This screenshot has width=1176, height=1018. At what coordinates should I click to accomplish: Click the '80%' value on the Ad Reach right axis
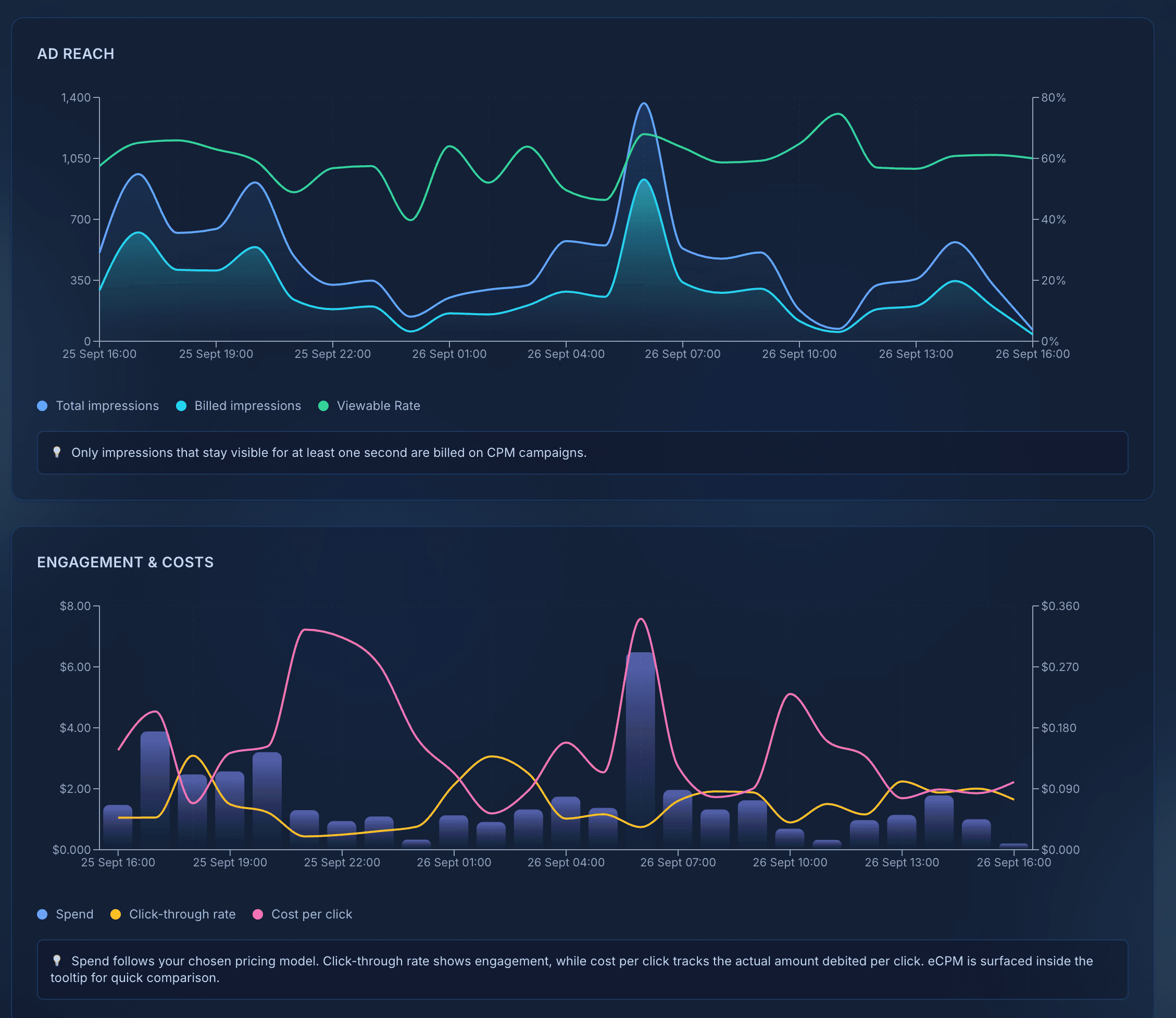pos(1053,98)
